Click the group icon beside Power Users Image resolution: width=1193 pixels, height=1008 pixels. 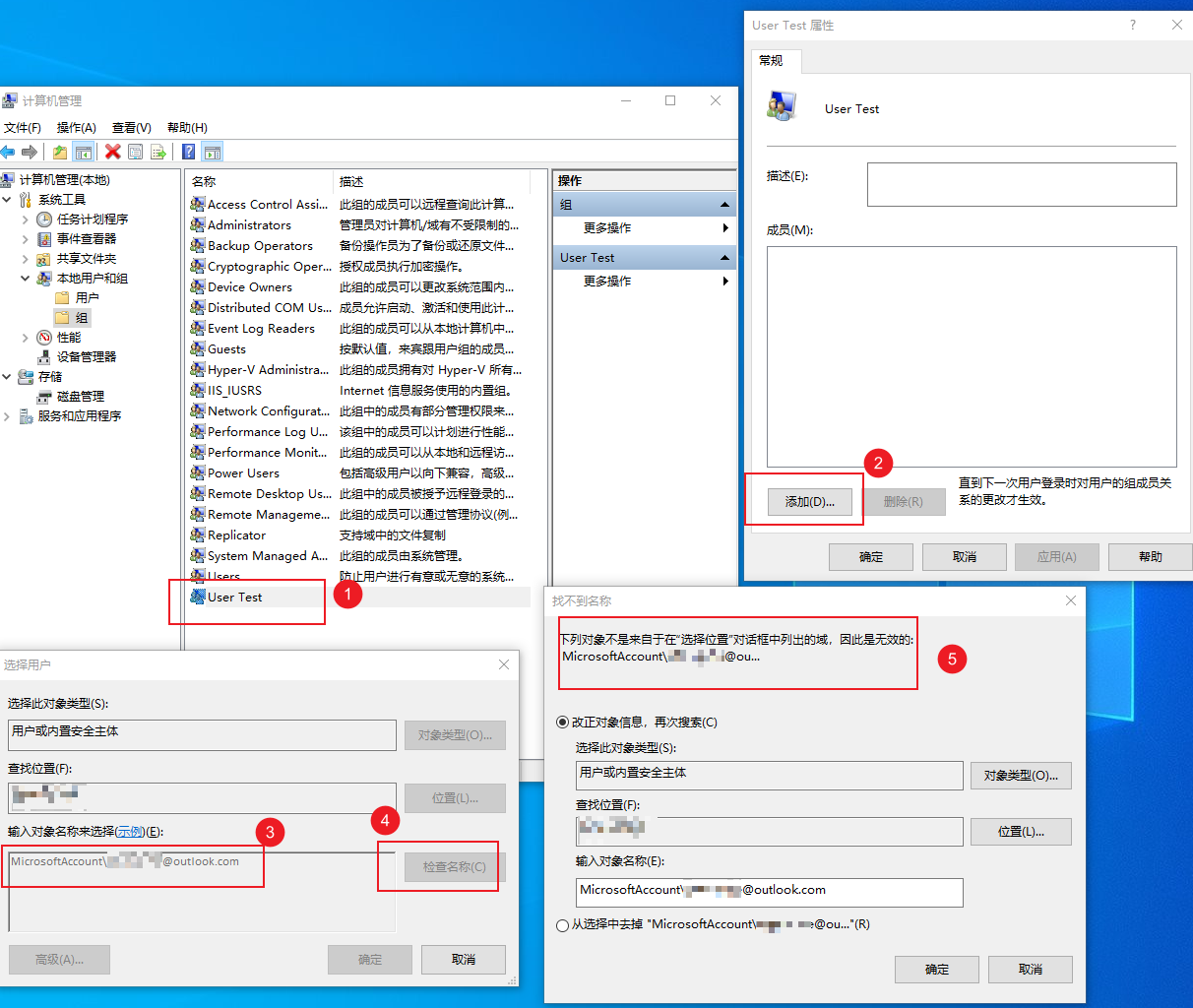[x=198, y=473]
